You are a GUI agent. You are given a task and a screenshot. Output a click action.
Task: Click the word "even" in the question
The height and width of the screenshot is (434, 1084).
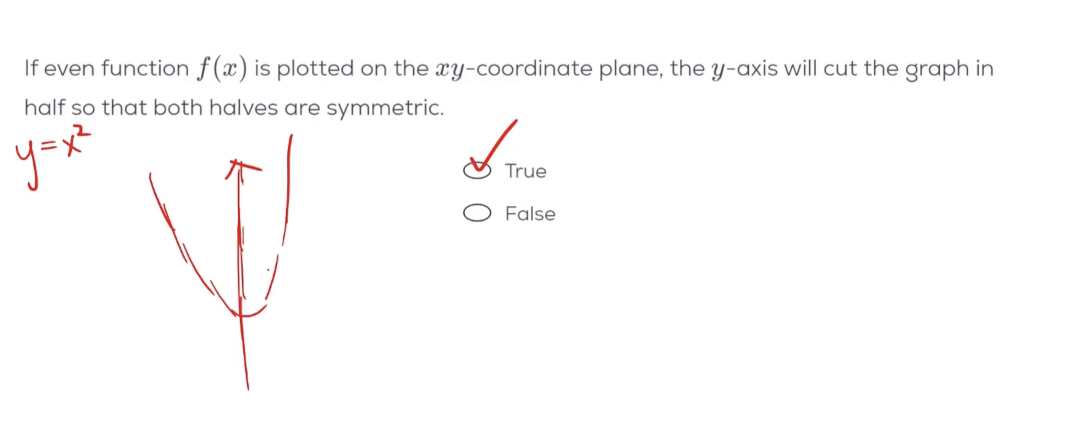65,69
